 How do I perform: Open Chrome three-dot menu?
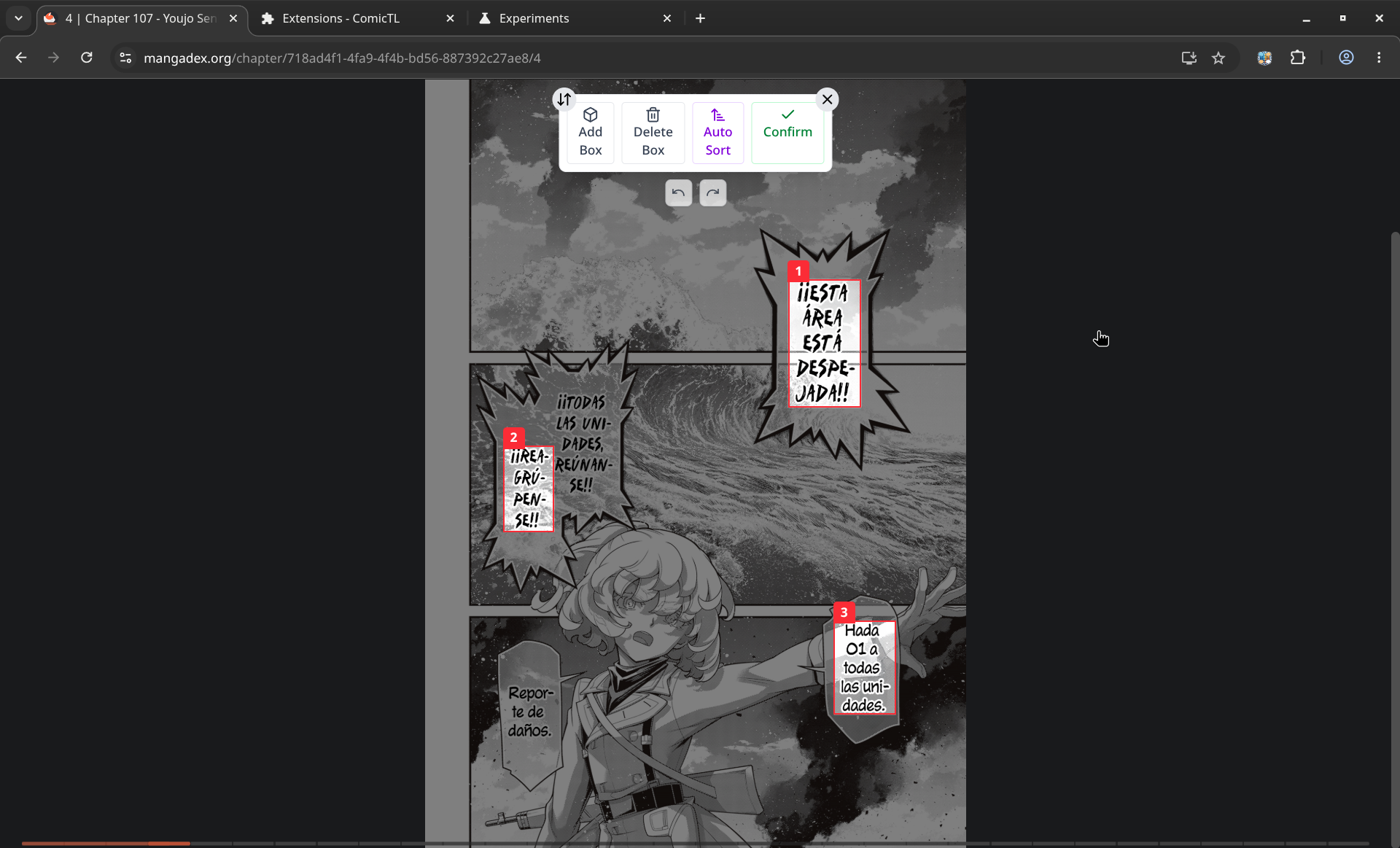tap(1379, 58)
